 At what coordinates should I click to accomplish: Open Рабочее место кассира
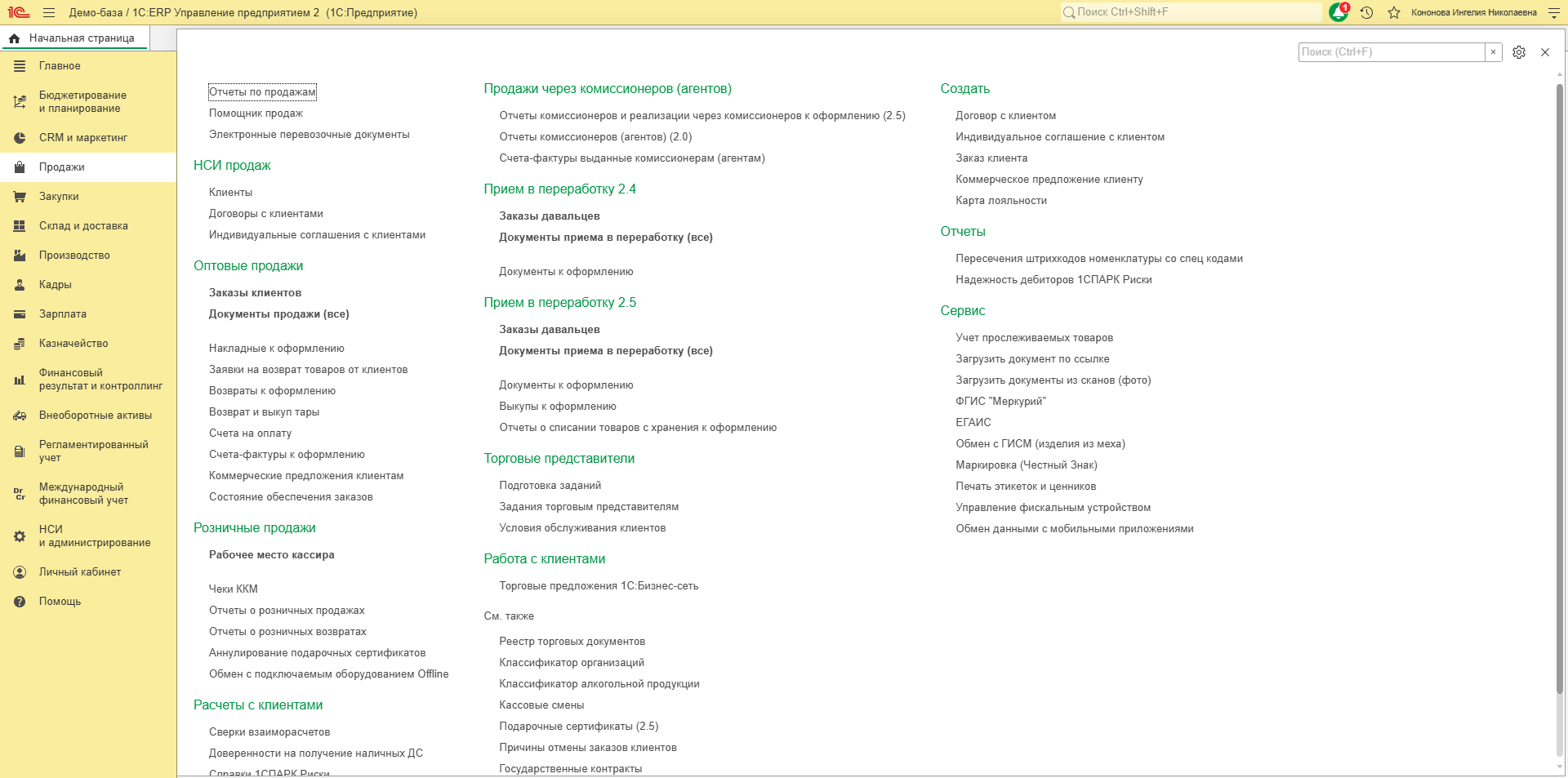[271, 555]
